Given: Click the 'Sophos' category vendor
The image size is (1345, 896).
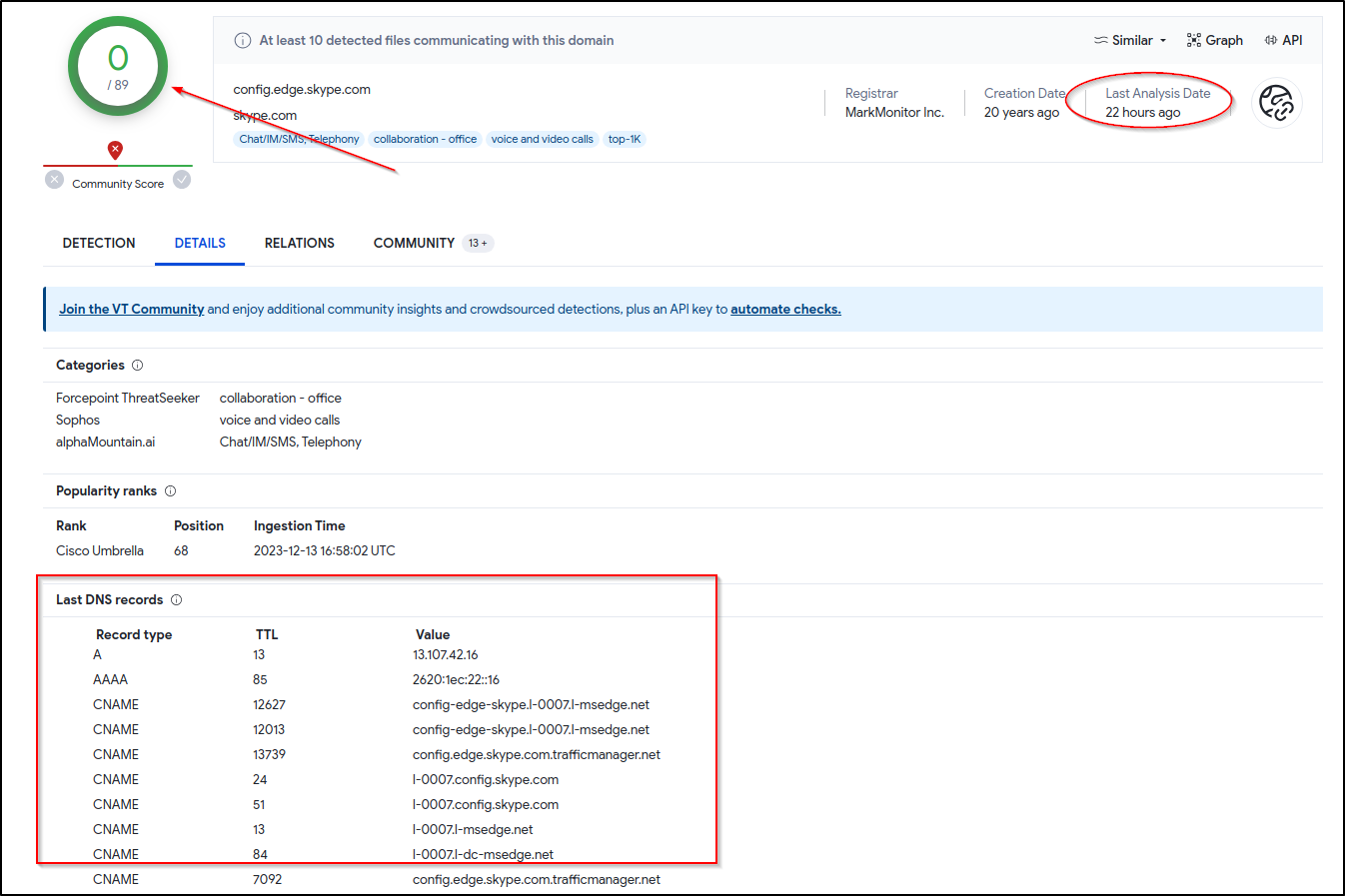Looking at the screenshot, I should point(78,421).
